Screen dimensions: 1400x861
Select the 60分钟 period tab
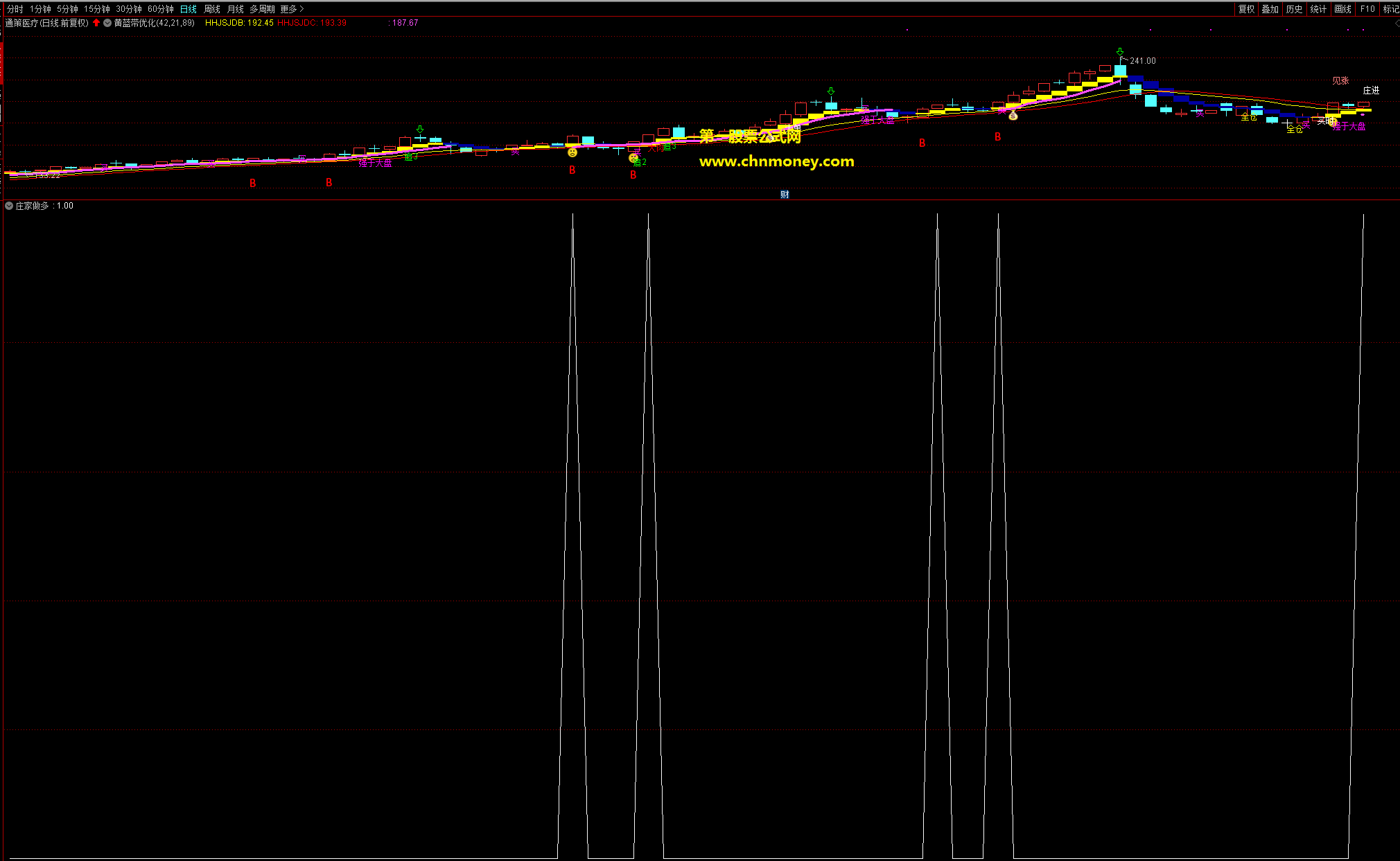pyautogui.click(x=161, y=9)
